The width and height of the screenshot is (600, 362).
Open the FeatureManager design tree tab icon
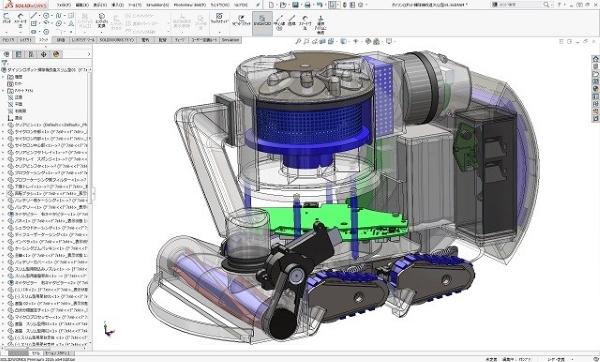pyautogui.click(x=6, y=54)
